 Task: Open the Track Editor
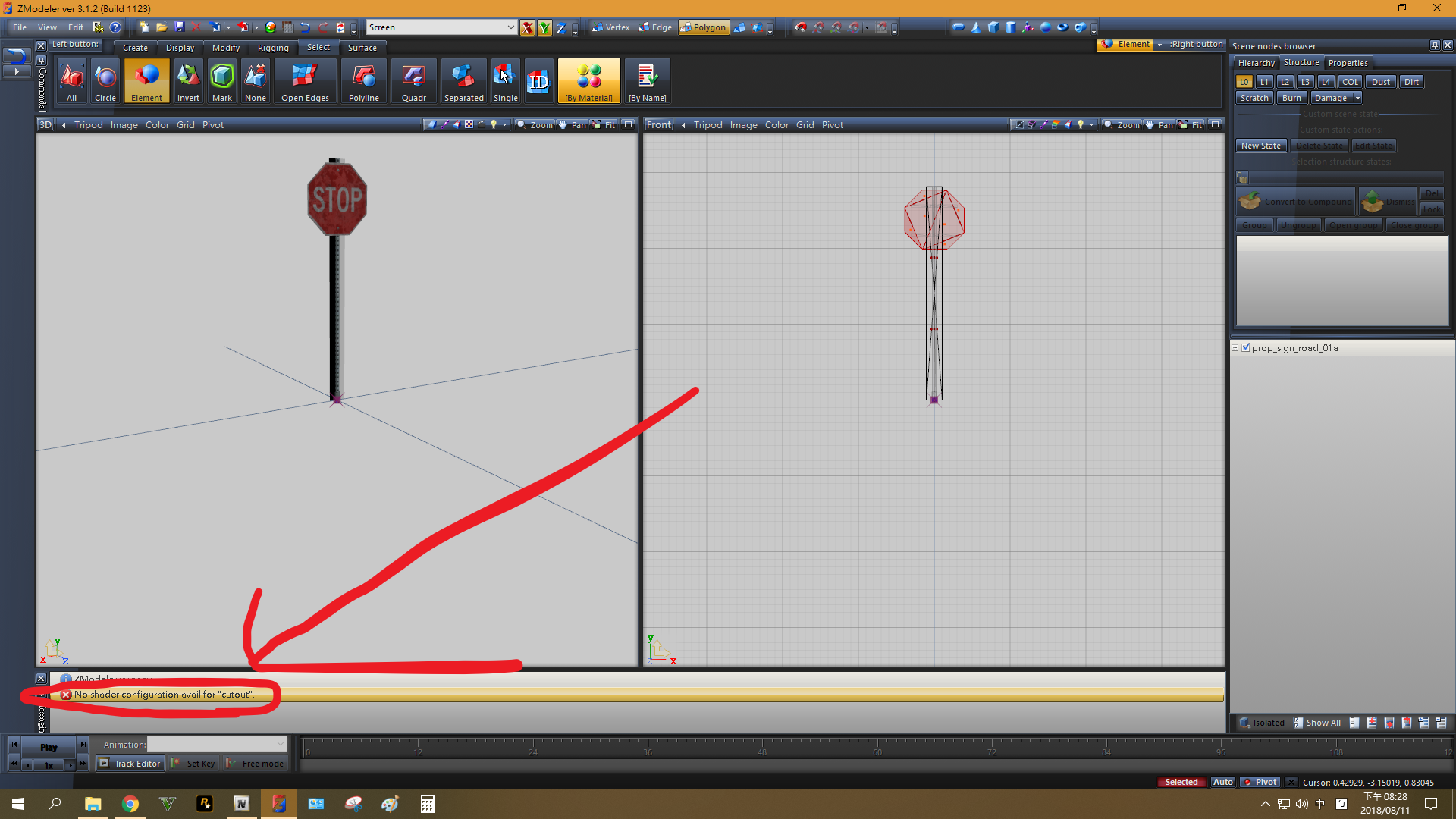click(x=130, y=764)
